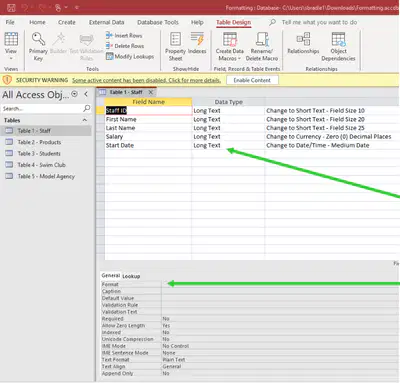Delete Rows from the table design
The image size is (400, 383).
point(125,46)
